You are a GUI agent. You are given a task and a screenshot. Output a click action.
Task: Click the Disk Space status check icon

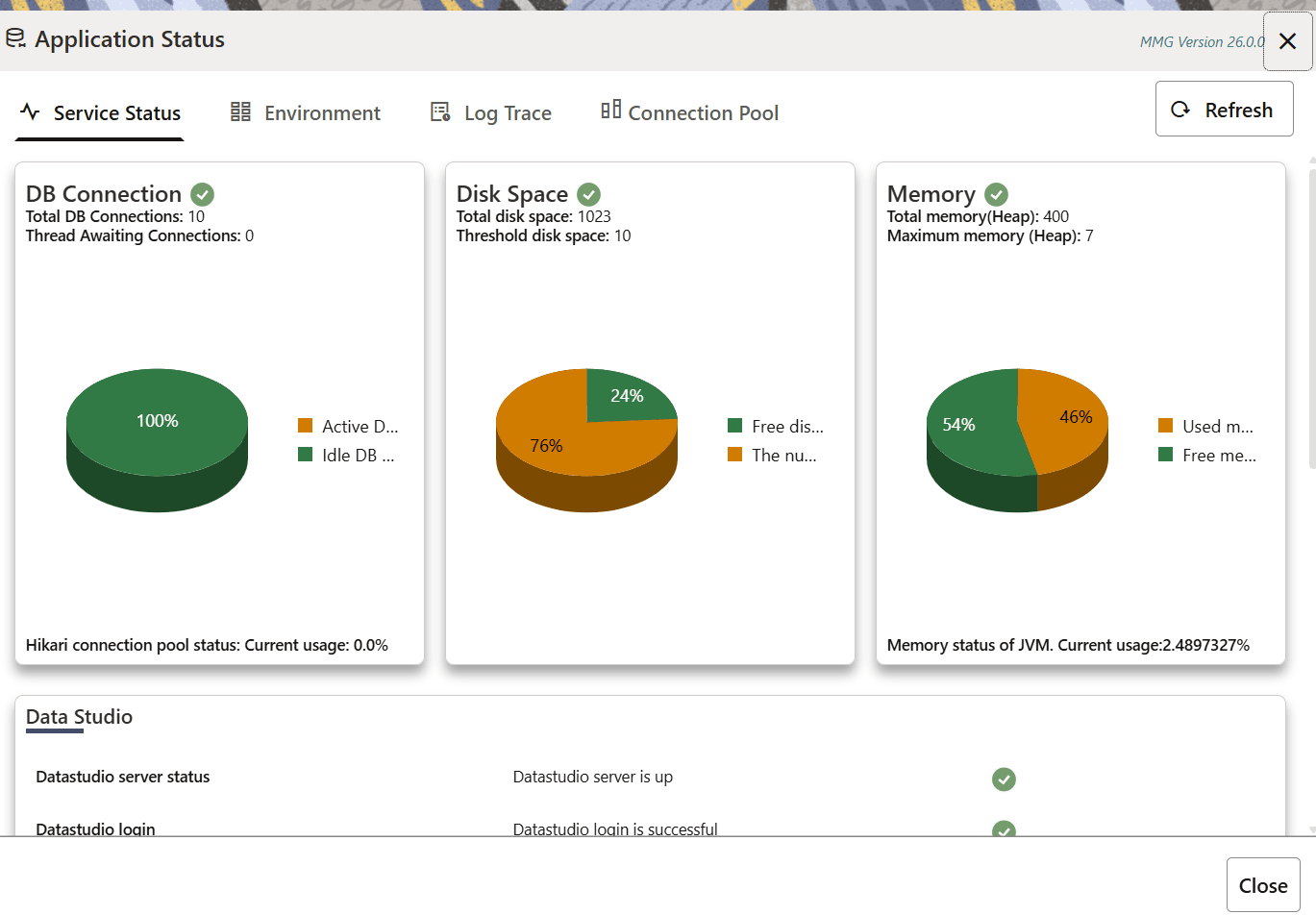click(x=587, y=194)
